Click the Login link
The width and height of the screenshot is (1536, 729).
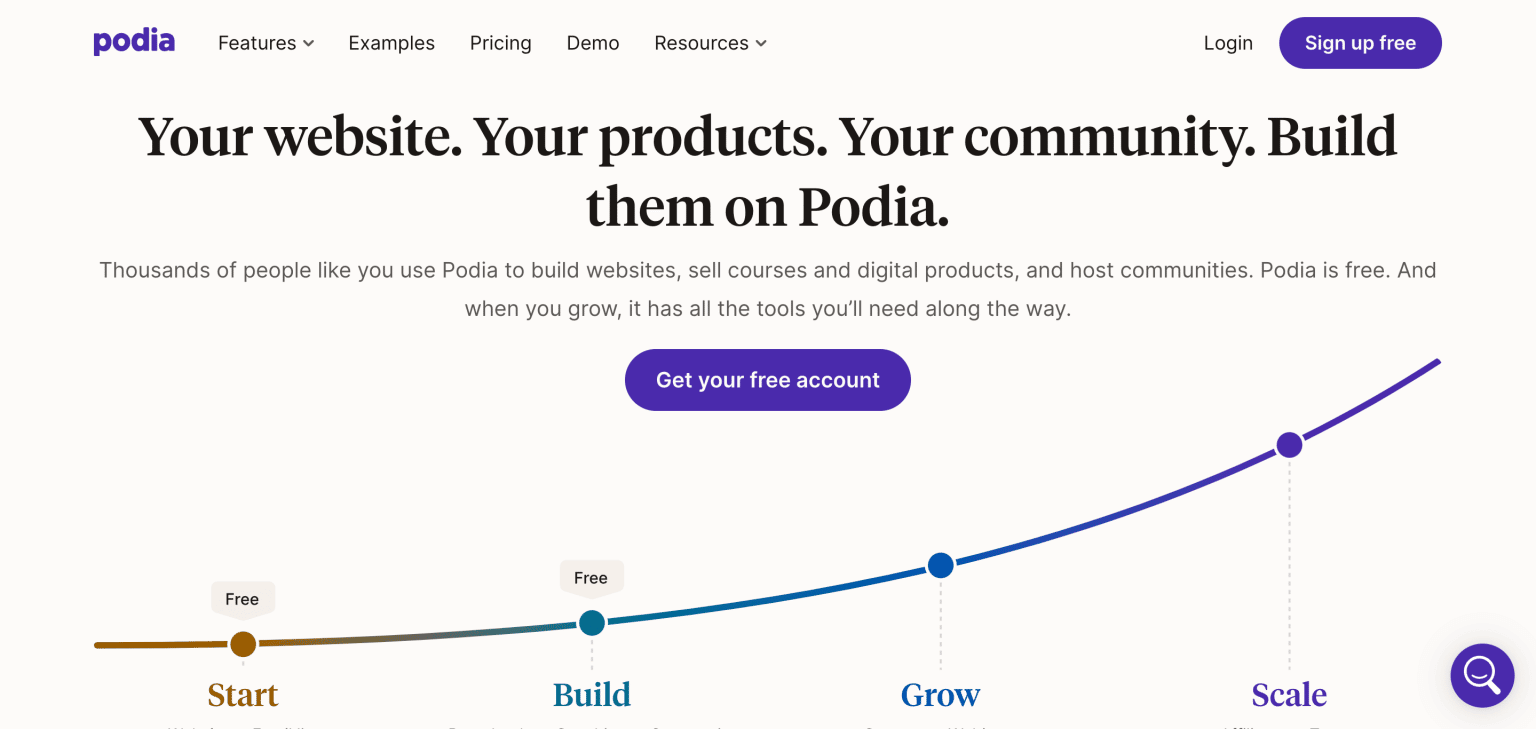(x=1228, y=43)
